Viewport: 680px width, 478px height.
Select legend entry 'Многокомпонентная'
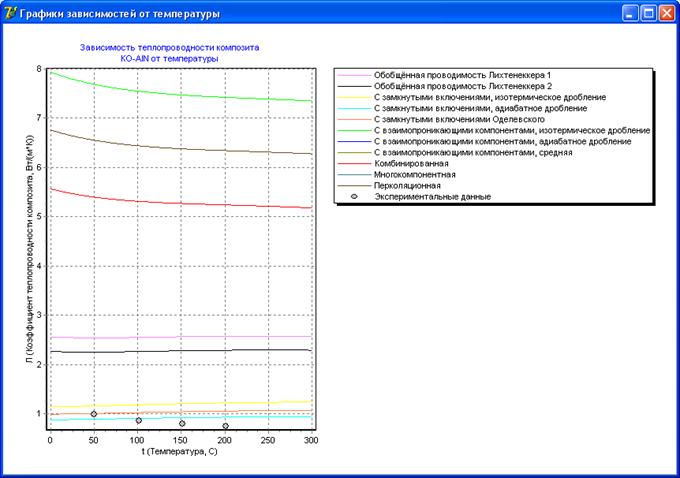pos(415,175)
